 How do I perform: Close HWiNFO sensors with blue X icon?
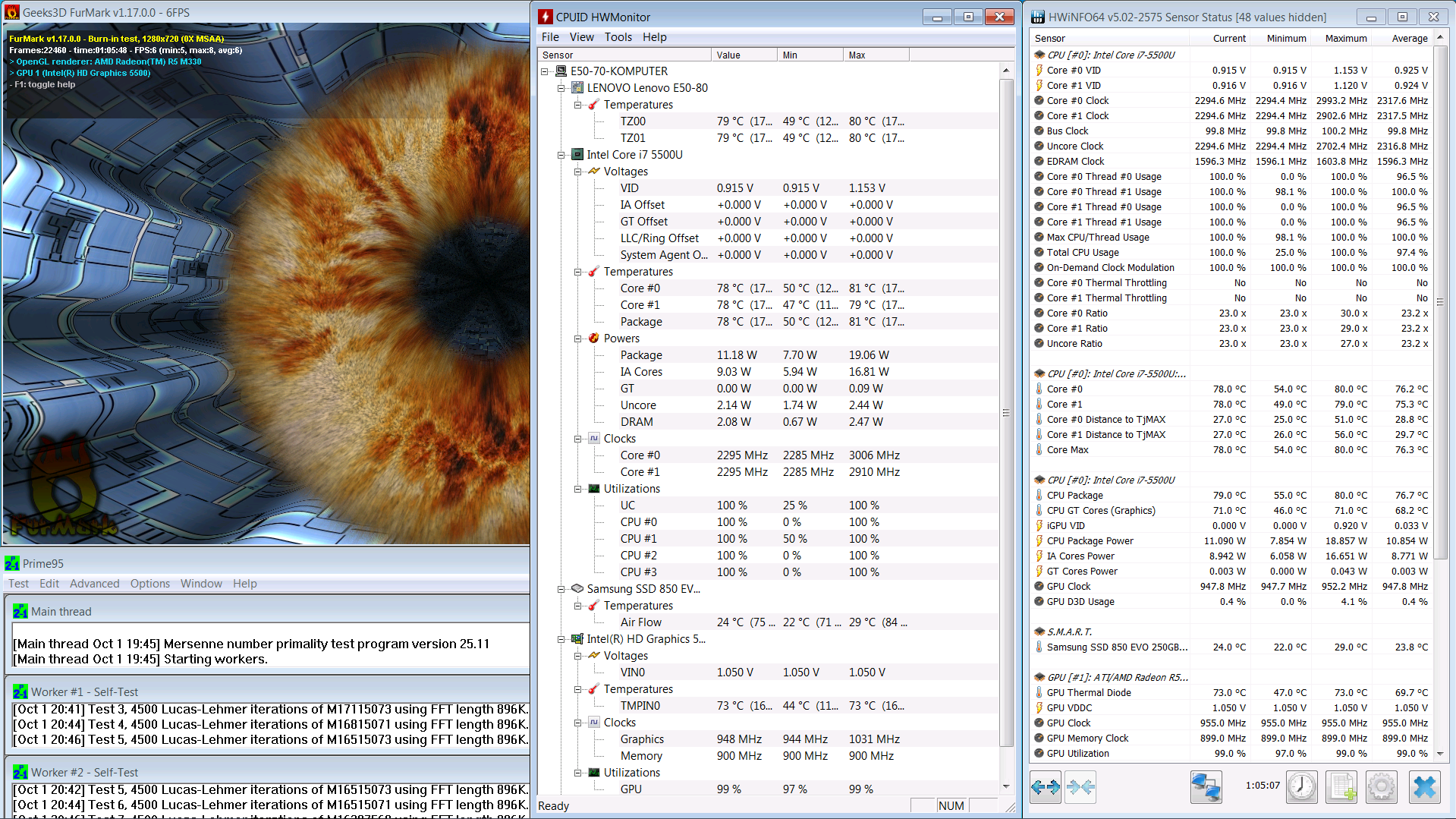[x=1424, y=787]
